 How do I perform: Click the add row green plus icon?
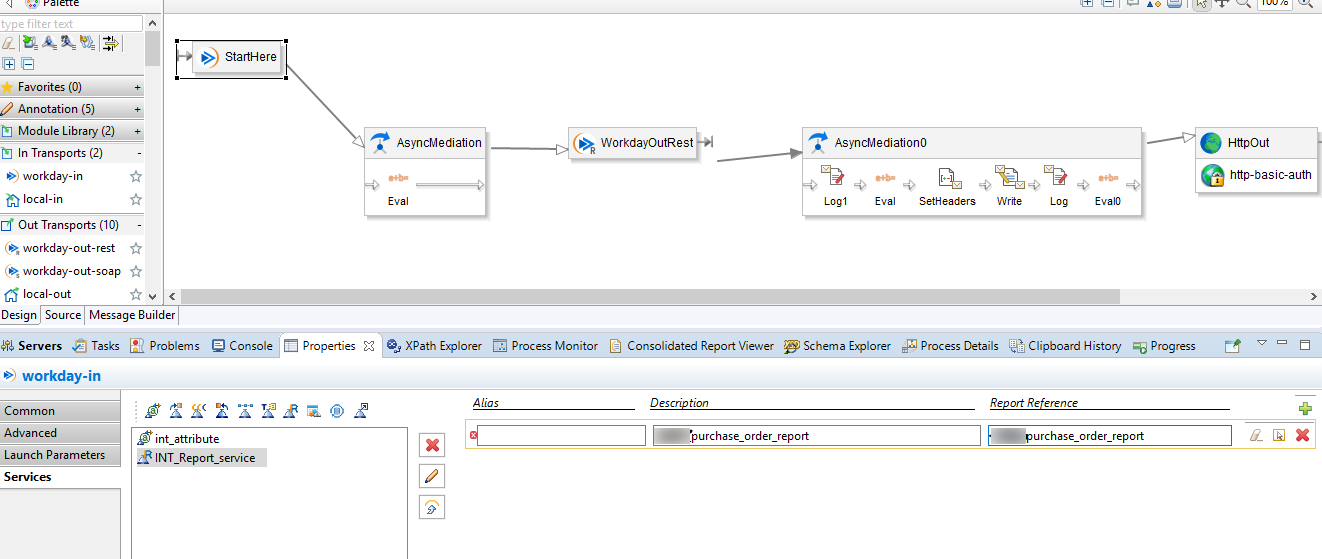[x=1304, y=408]
